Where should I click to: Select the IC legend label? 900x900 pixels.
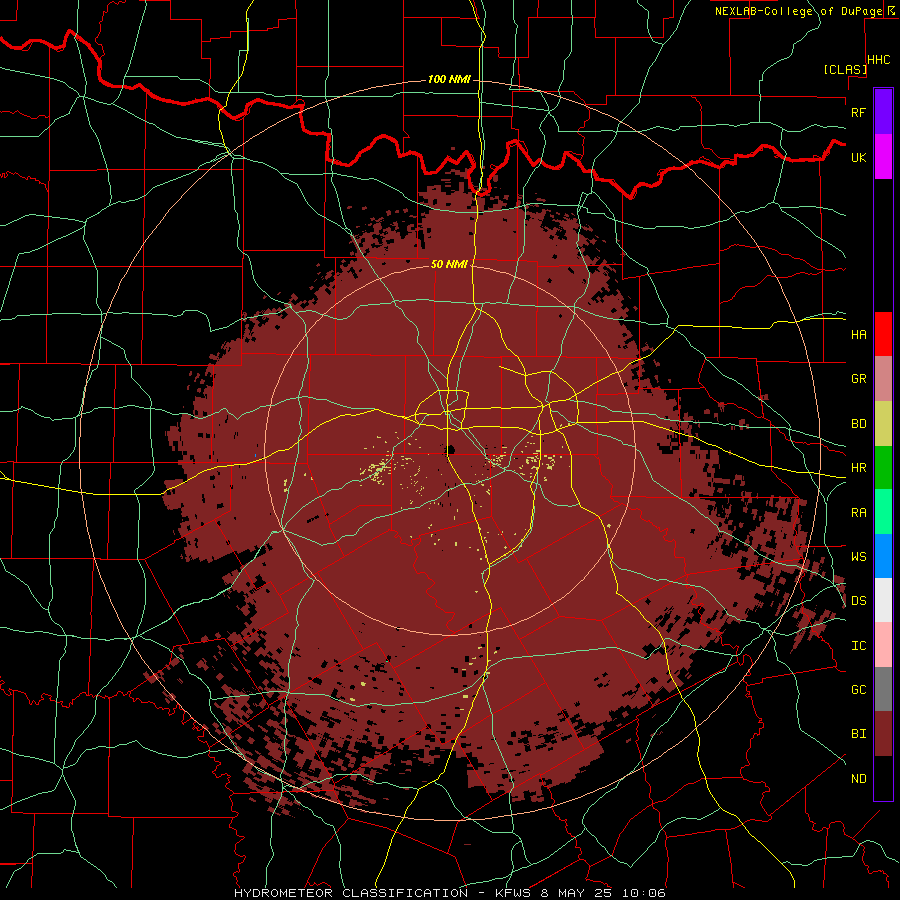pyautogui.click(x=858, y=646)
